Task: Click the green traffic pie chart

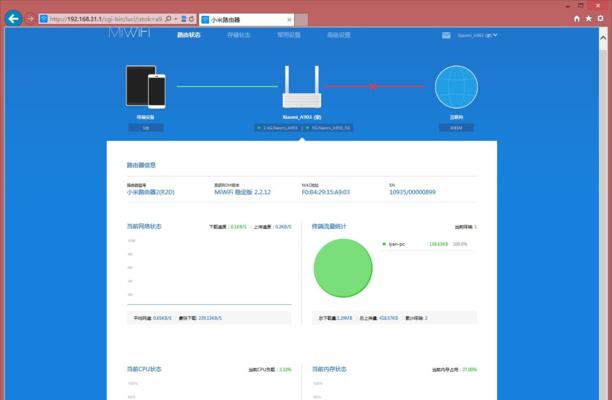Action: click(343, 268)
